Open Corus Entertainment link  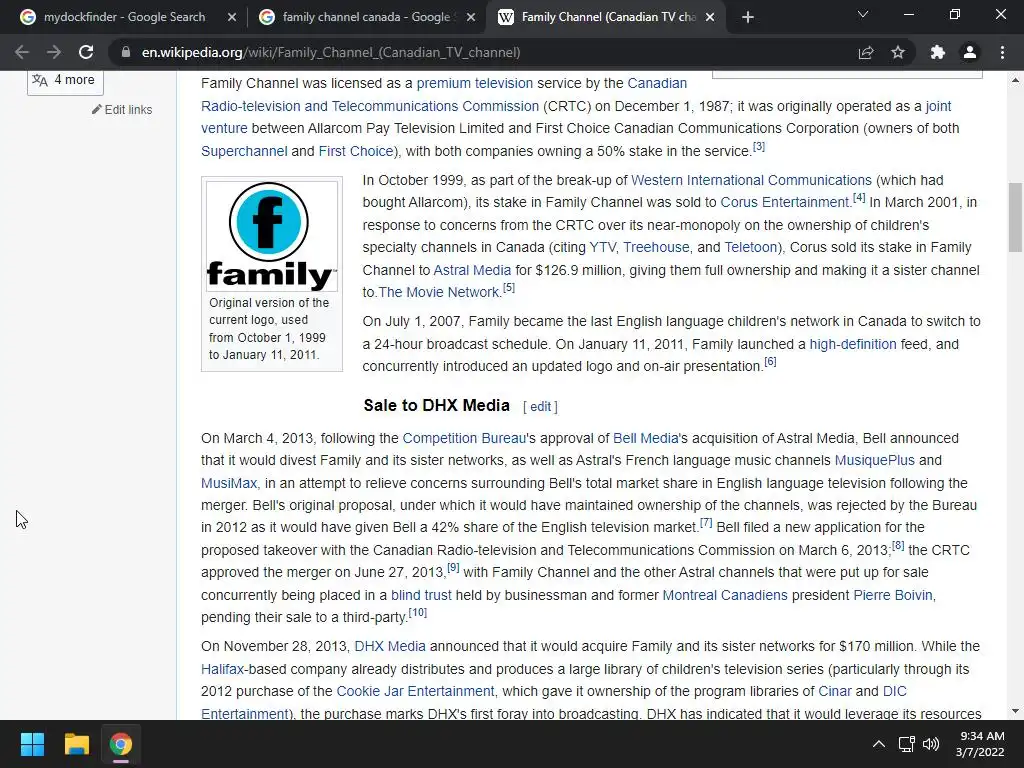[784, 202]
